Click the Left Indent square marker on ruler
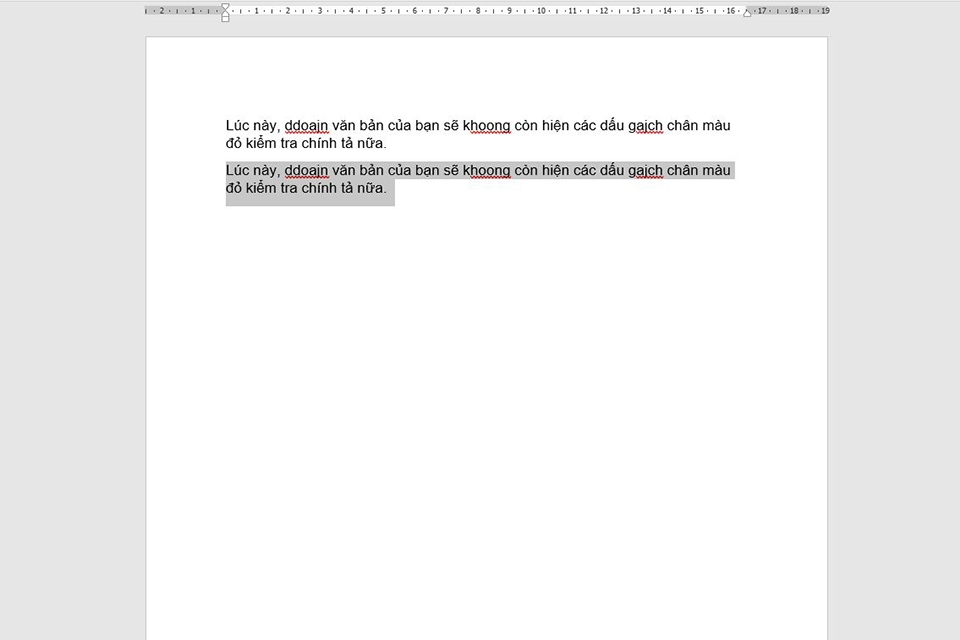Image resolution: width=960 pixels, height=640 pixels. coord(225,19)
